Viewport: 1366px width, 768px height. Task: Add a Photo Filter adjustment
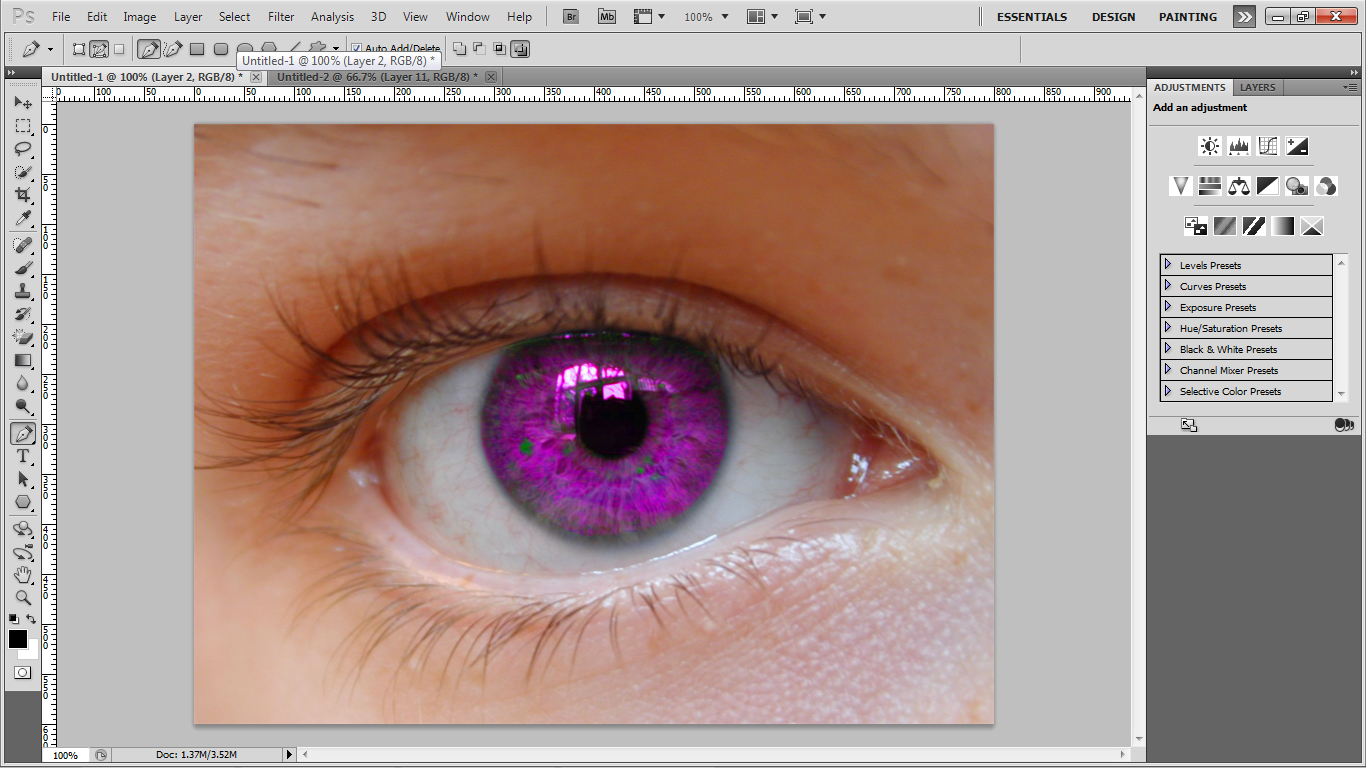click(1297, 186)
